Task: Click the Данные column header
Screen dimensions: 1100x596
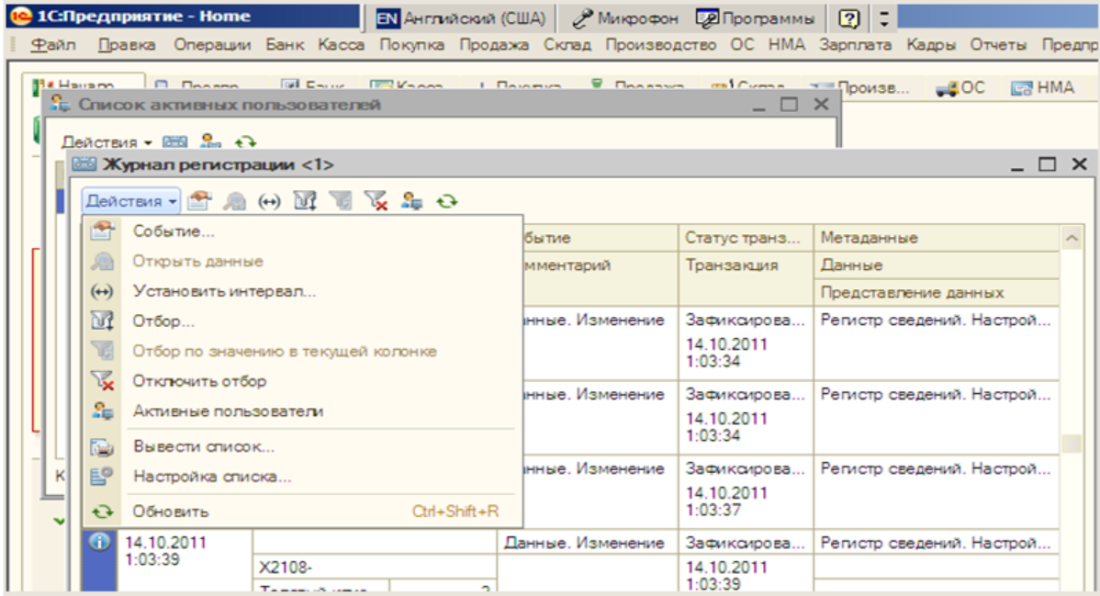Action: tap(936, 266)
